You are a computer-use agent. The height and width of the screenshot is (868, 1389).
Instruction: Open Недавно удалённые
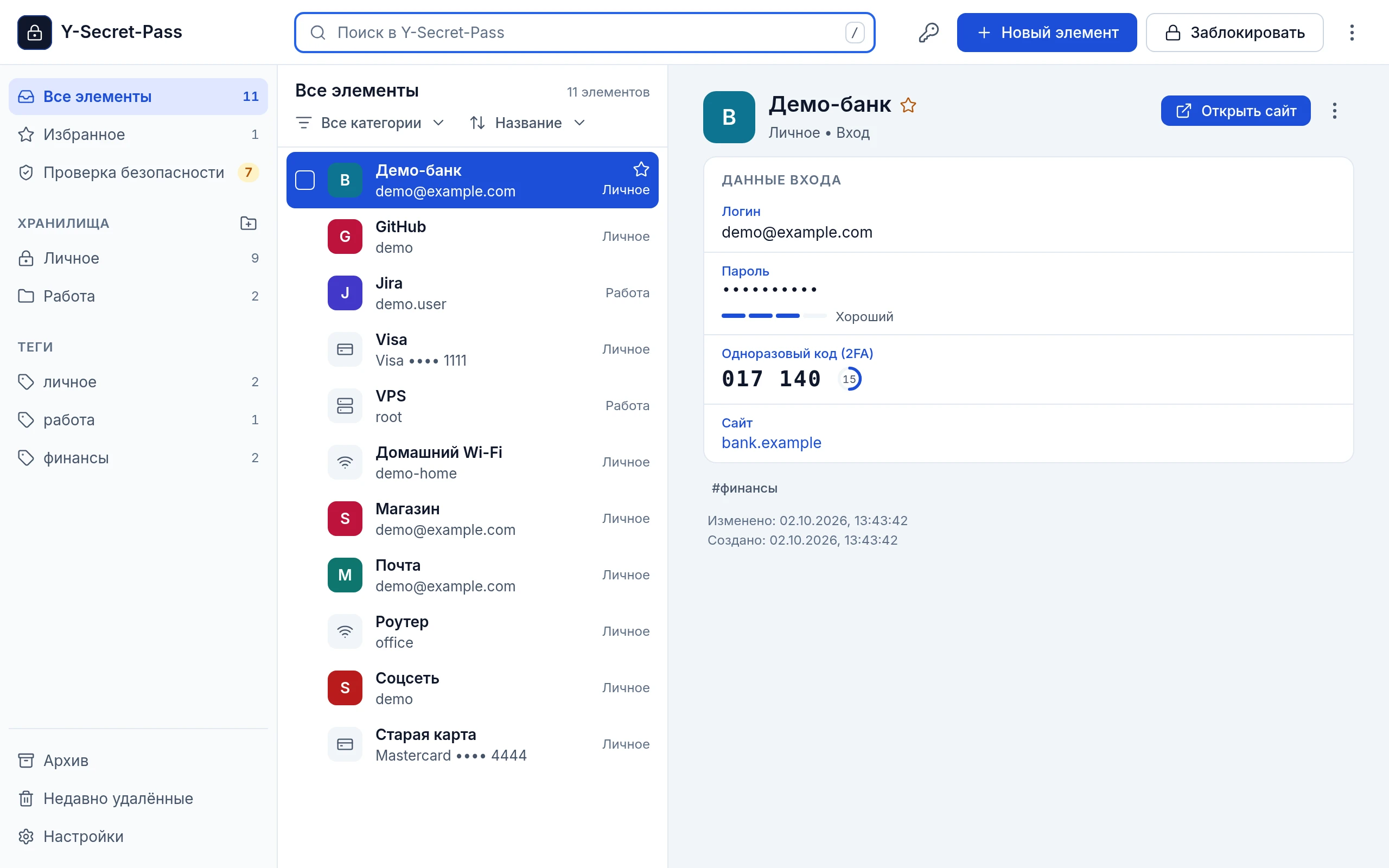pyautogui.click(x=138, y=799)
